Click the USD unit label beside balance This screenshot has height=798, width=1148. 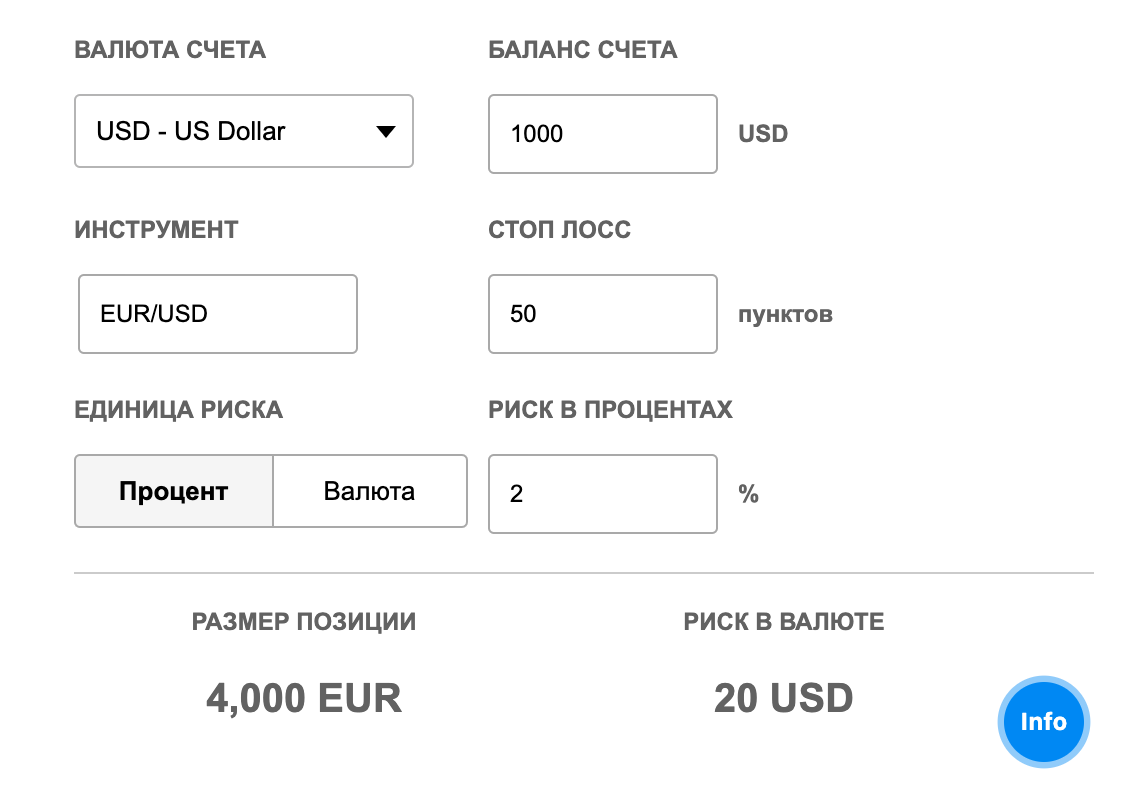pyautogui.click(x=763, y=134)
